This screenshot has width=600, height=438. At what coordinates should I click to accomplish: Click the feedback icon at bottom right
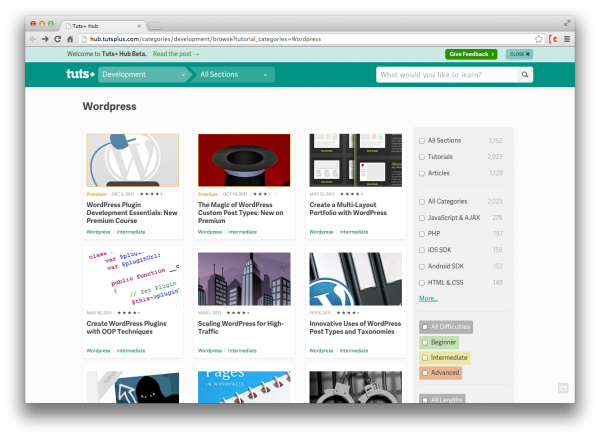click(x=563, y=388)
